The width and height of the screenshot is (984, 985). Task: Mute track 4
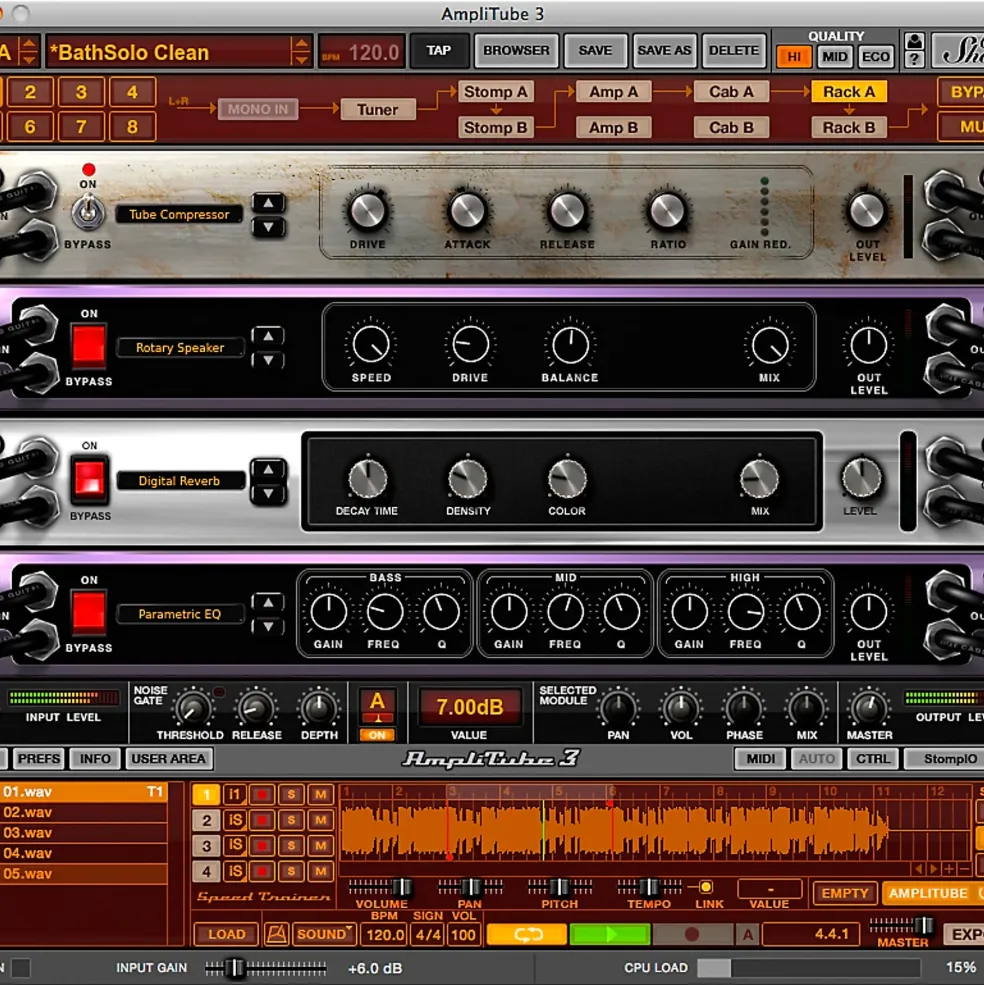coord(320,871)
